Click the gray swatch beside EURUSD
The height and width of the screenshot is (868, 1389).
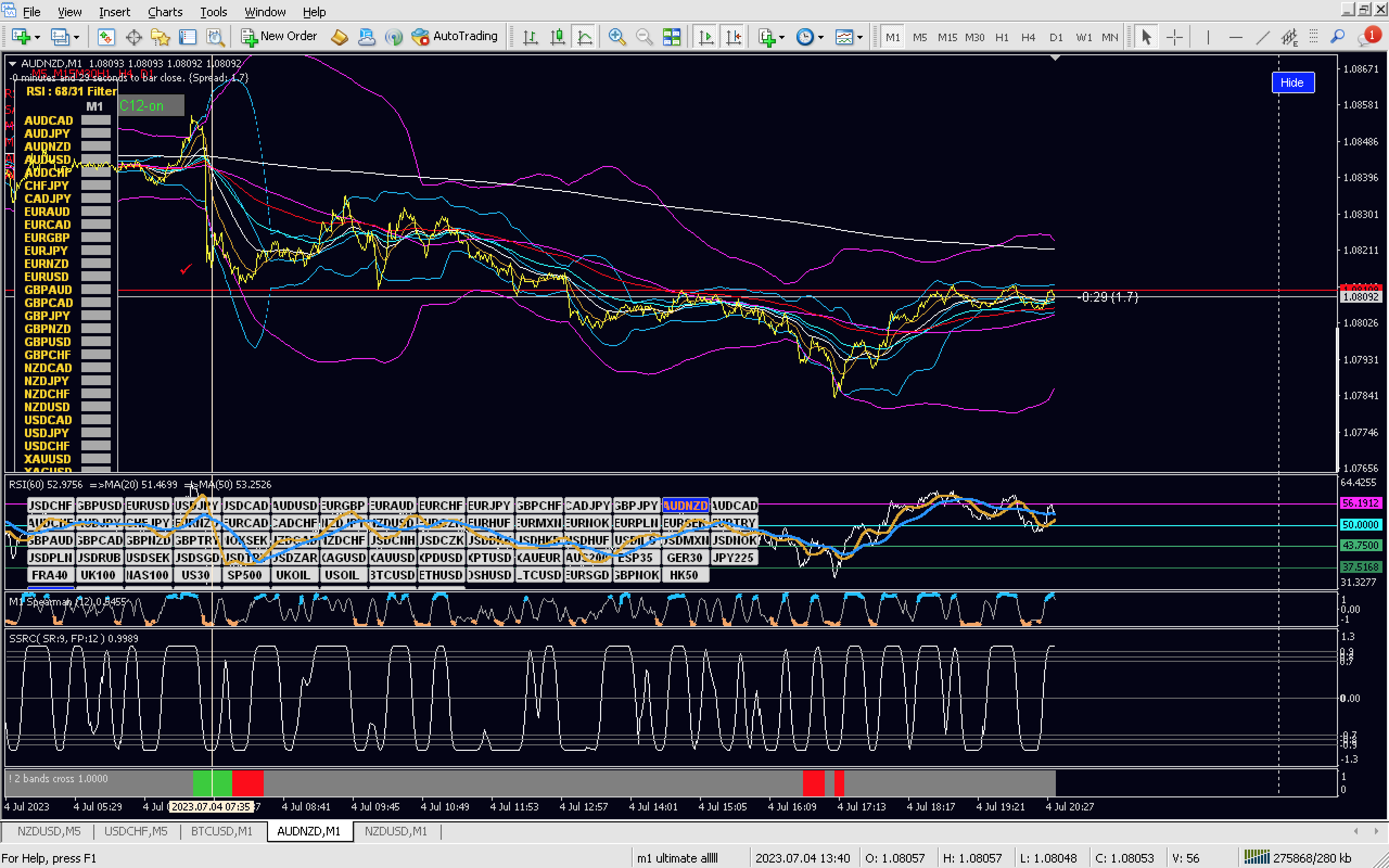tap(95, 277)
